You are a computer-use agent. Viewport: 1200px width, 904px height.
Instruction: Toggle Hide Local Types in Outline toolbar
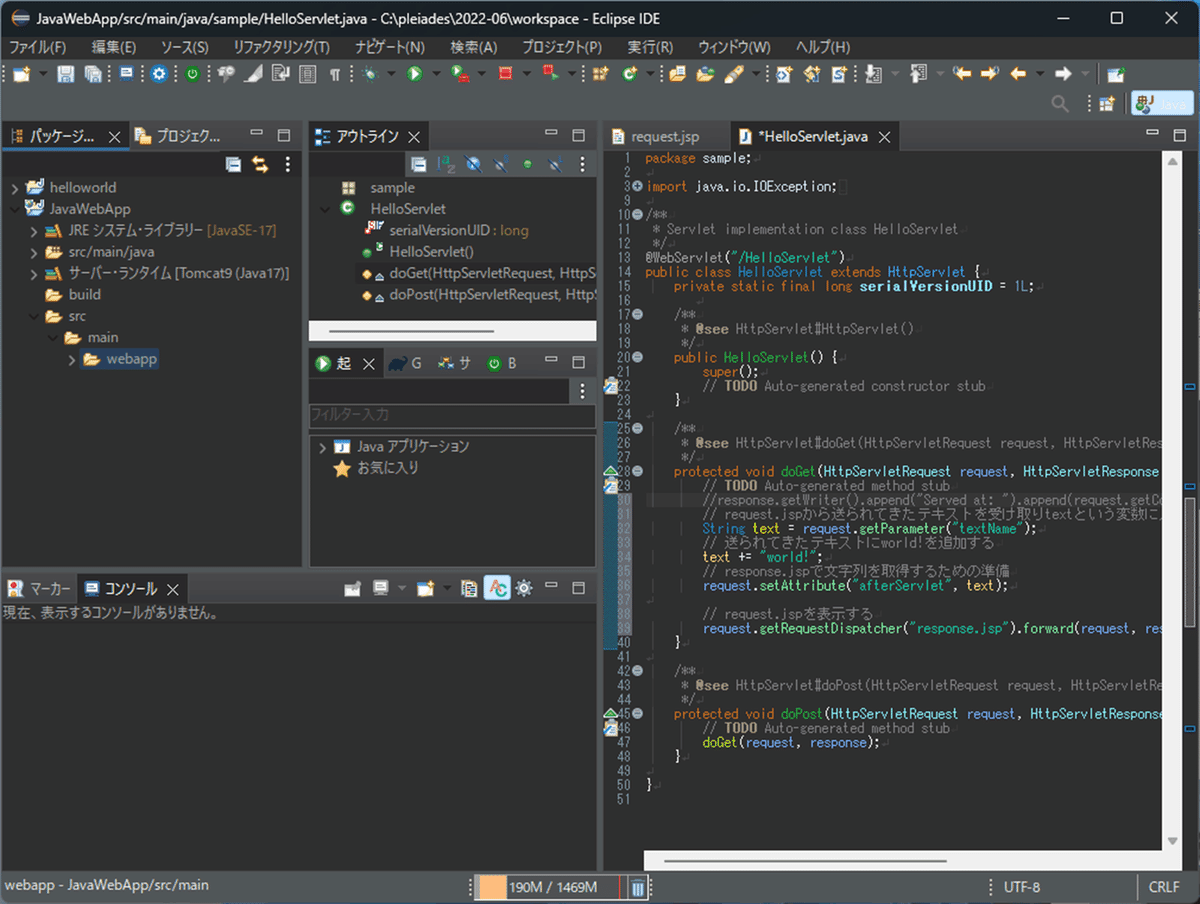click(554, 165)
